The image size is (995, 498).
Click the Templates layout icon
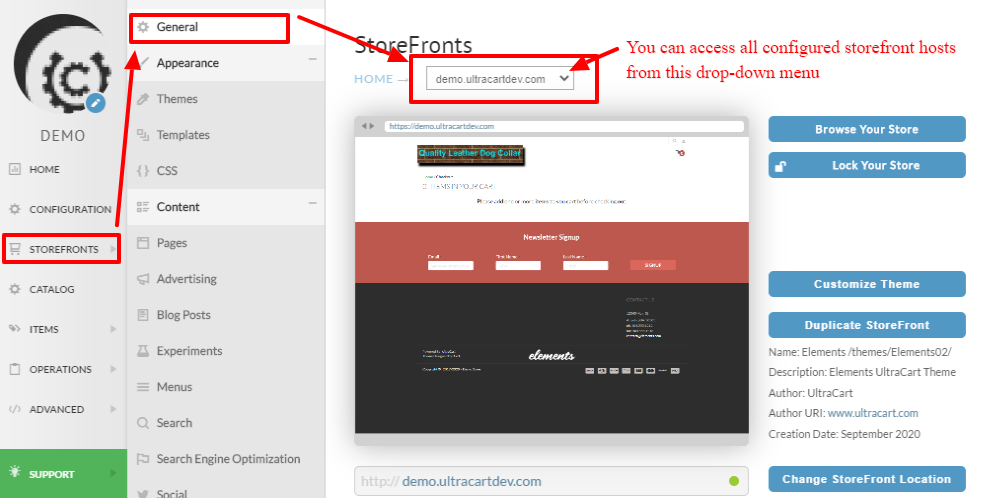click(143, 134)
